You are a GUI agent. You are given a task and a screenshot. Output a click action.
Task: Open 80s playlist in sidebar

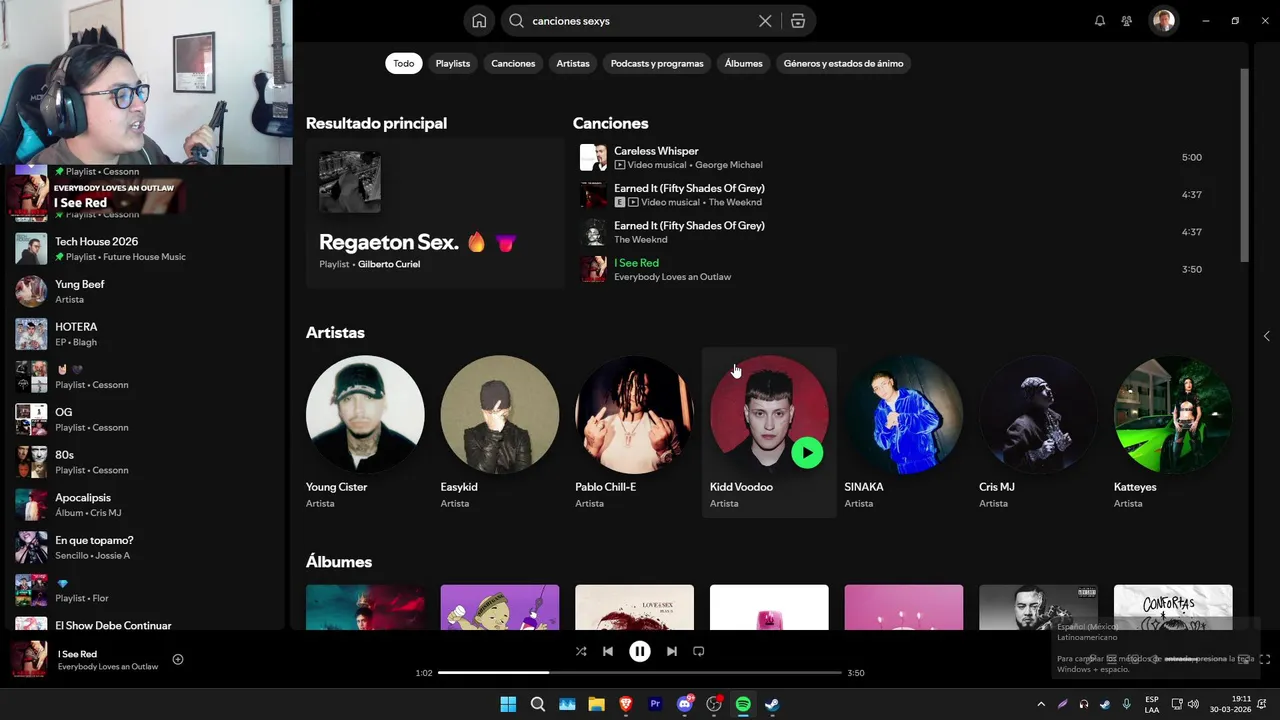click(145, 462)
